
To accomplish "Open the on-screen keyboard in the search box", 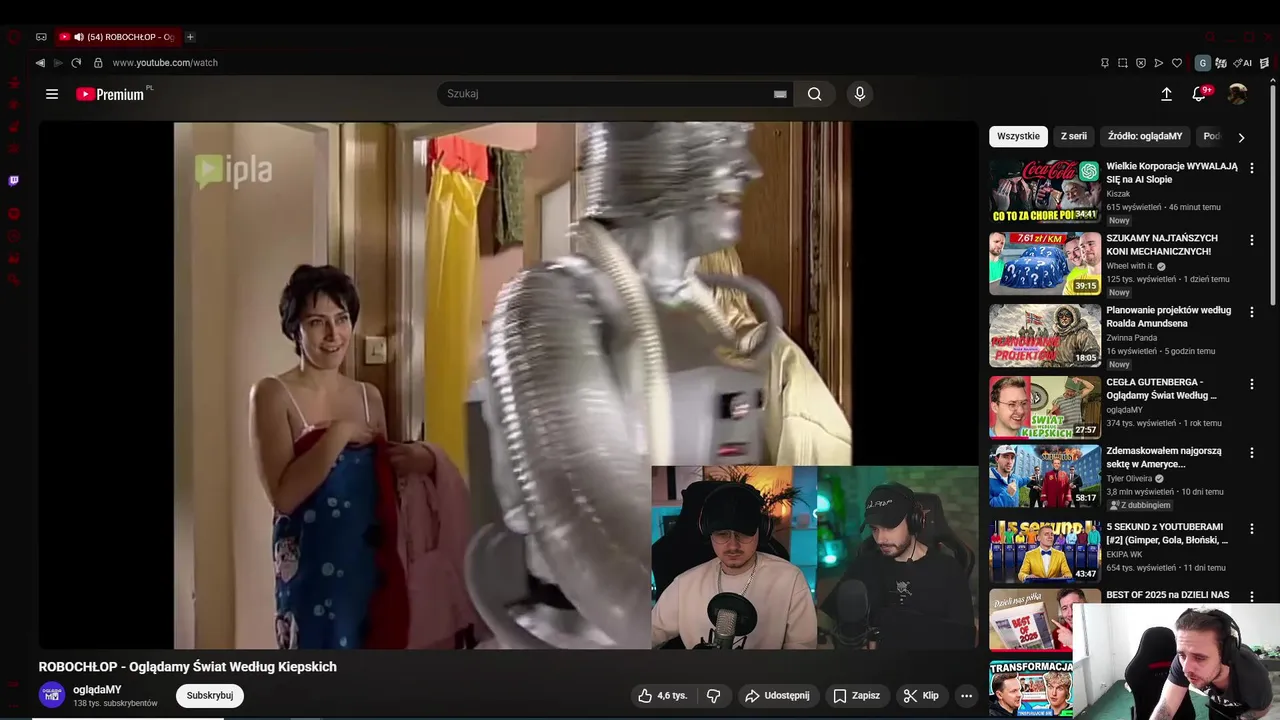I will 780,94.
